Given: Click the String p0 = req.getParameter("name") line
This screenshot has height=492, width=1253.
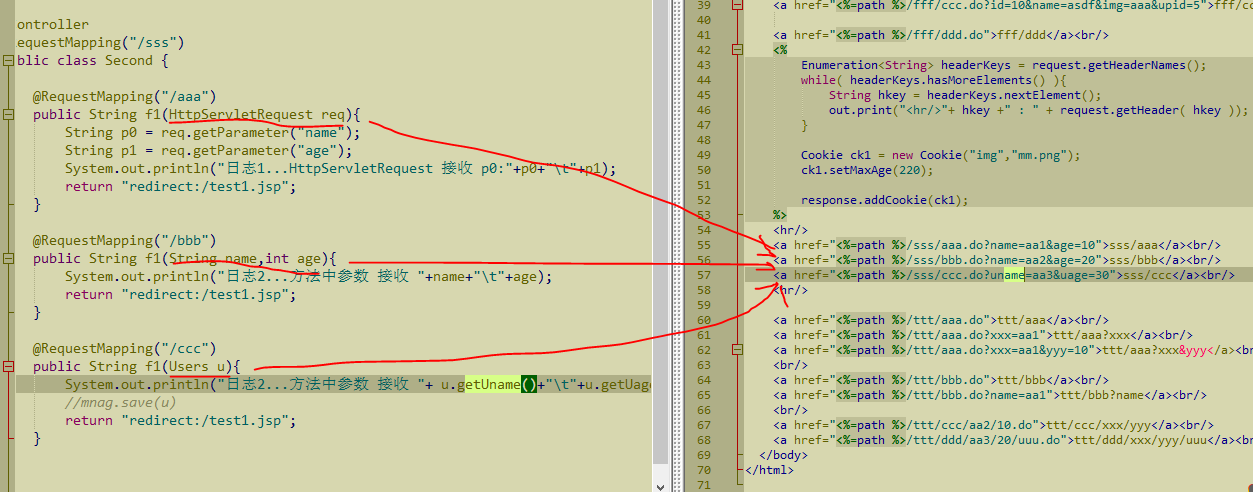Looking at the screenshot, I should (212, 133).
